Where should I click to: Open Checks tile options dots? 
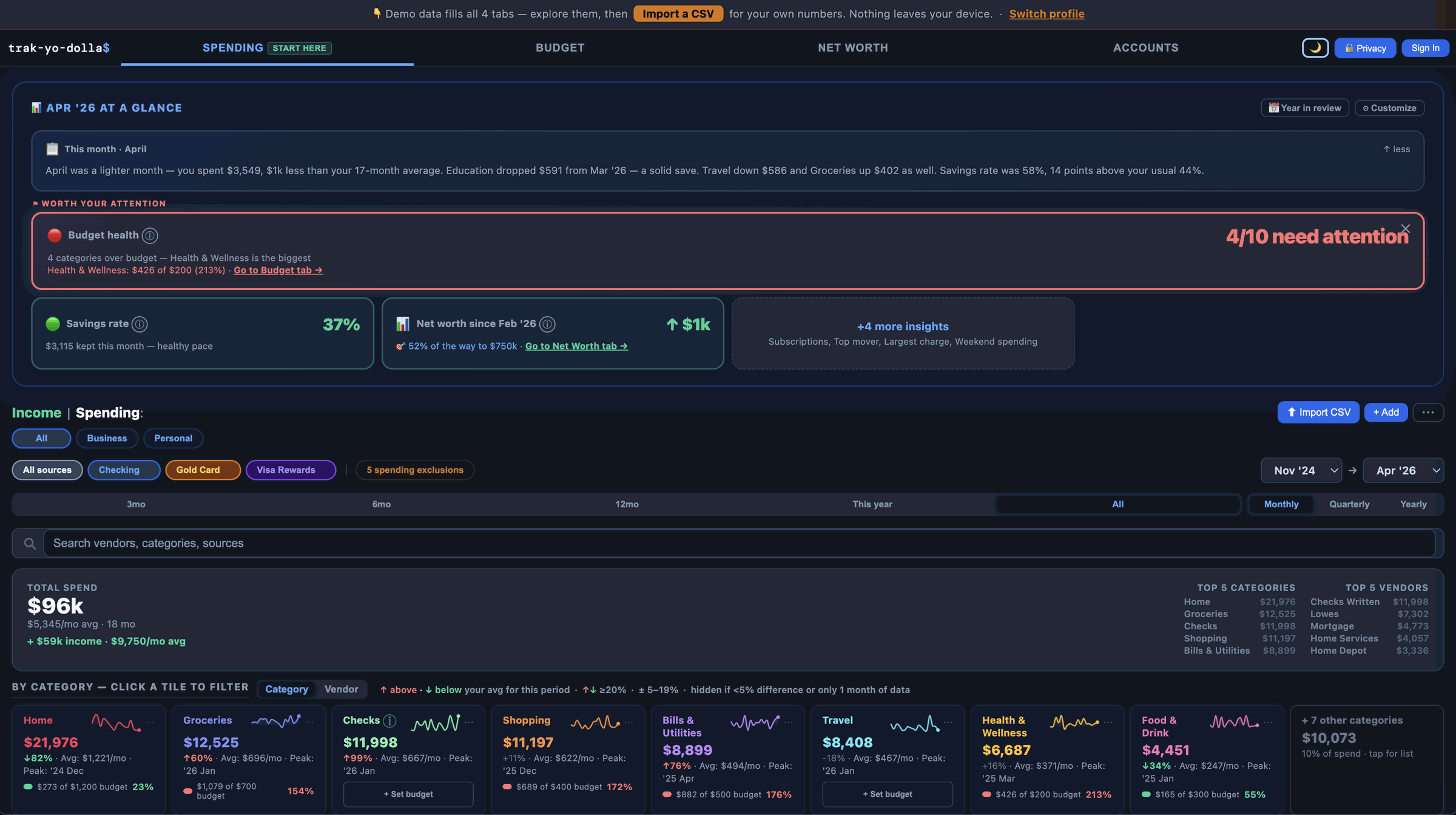point(469,722)
